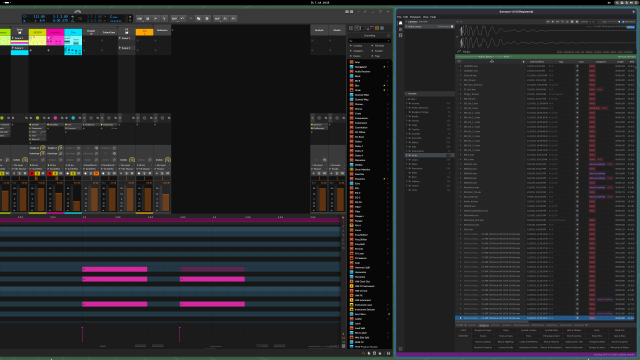
Task: Click the search field in Bitwig's browser panel
Action: 369,41
